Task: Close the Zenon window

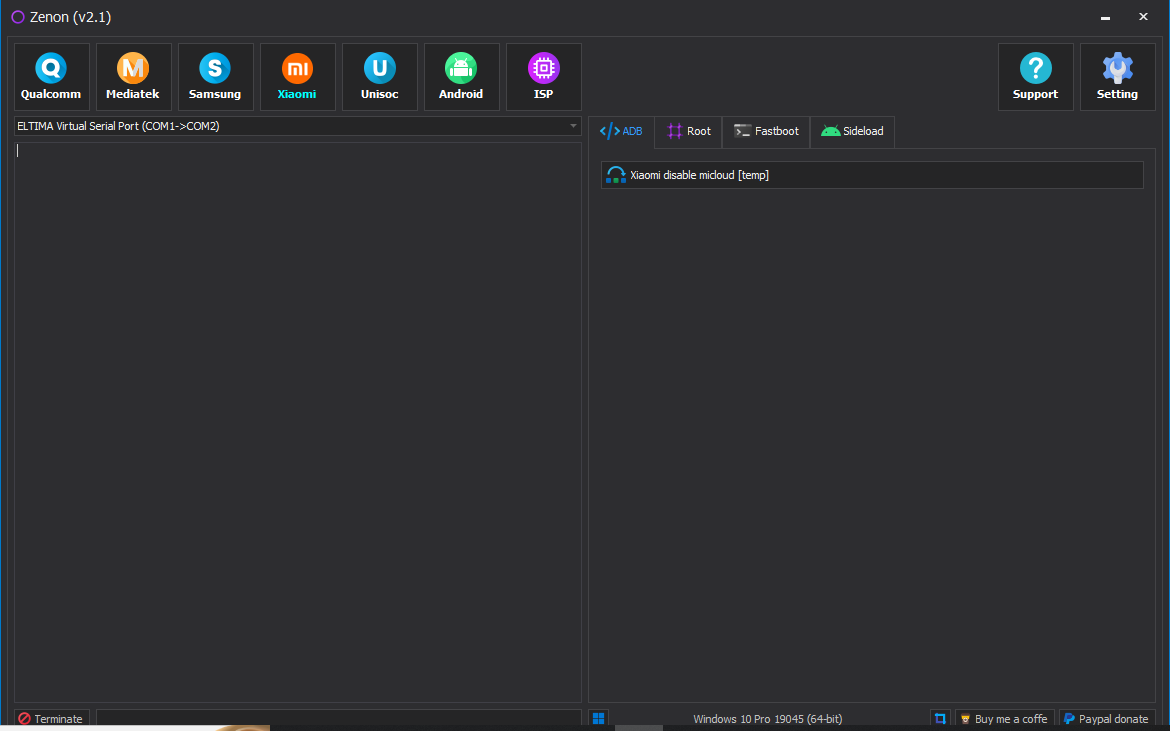Action: pyautogui.click(x=1143, y=17)
